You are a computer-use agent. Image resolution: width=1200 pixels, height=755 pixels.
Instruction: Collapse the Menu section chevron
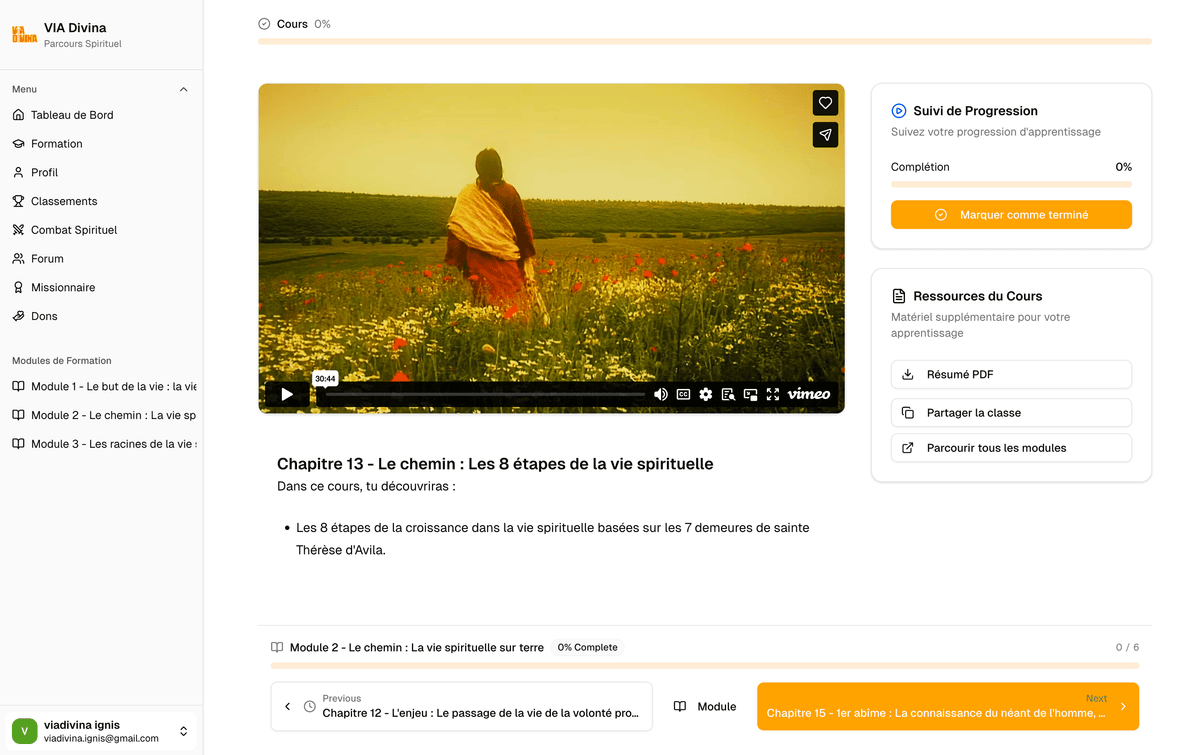coord(183,90)
